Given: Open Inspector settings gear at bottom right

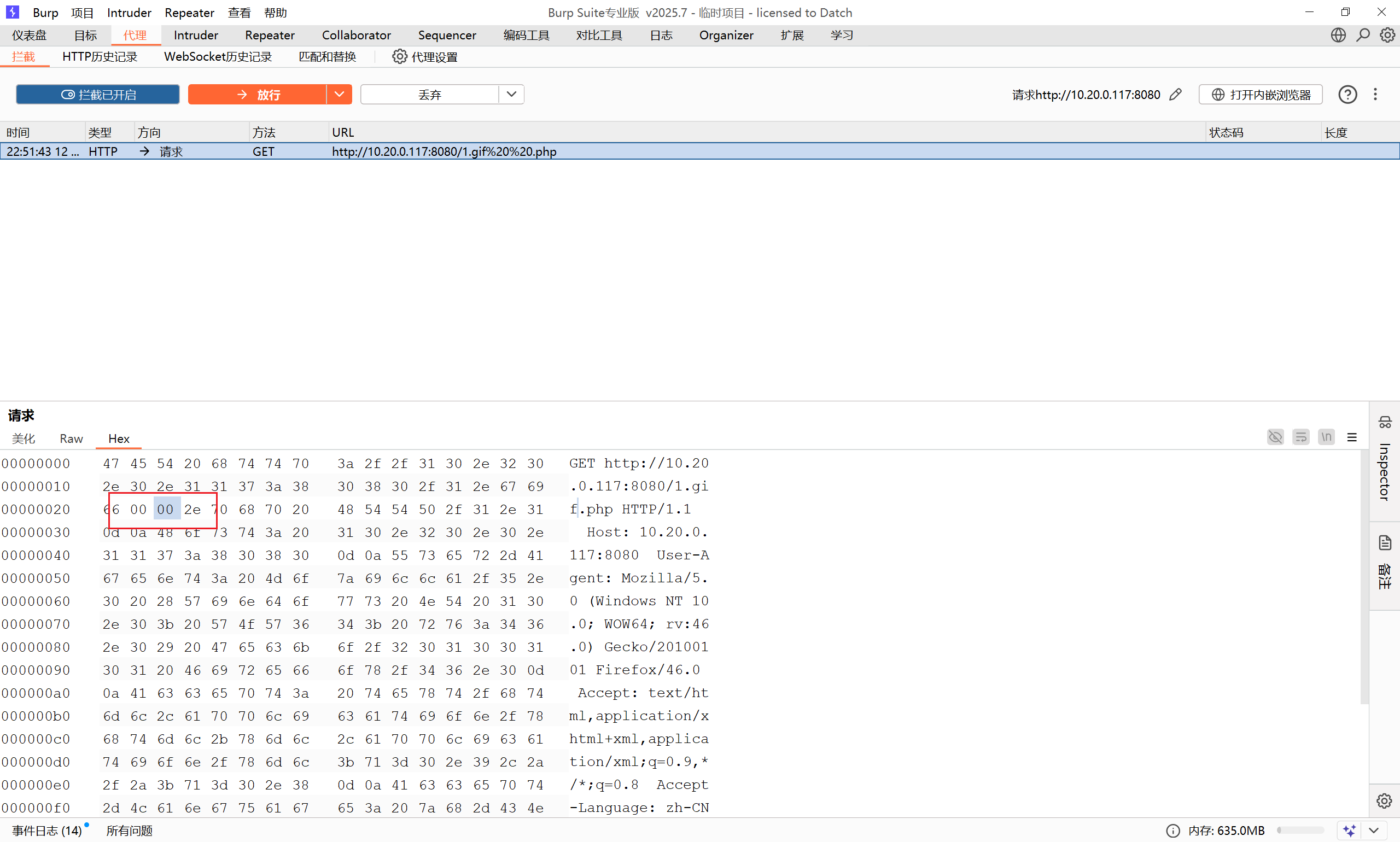Looking at the screenshot, I should click(1384, 800).
